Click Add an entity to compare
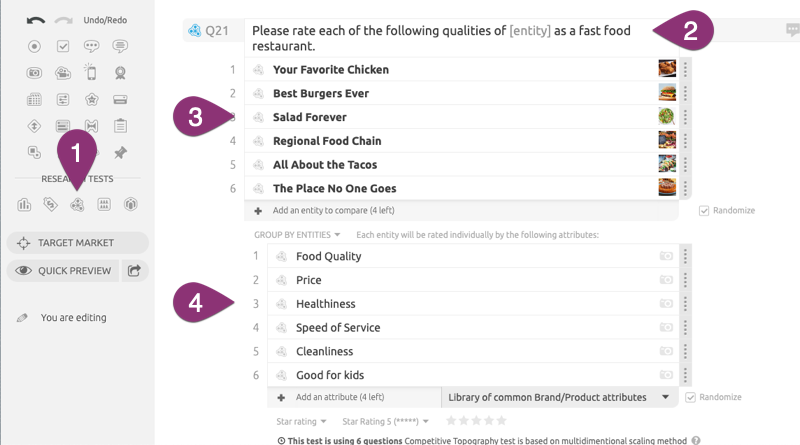The width and height of the screenshot is (800, 445). pos(333,210)
